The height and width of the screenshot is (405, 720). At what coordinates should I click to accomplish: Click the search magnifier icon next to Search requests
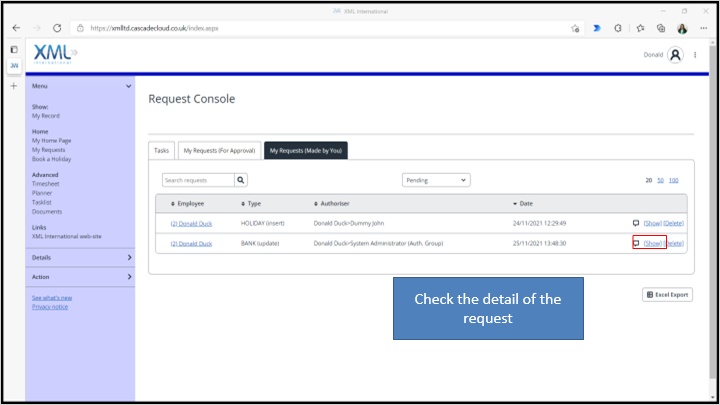coord(241,180)
